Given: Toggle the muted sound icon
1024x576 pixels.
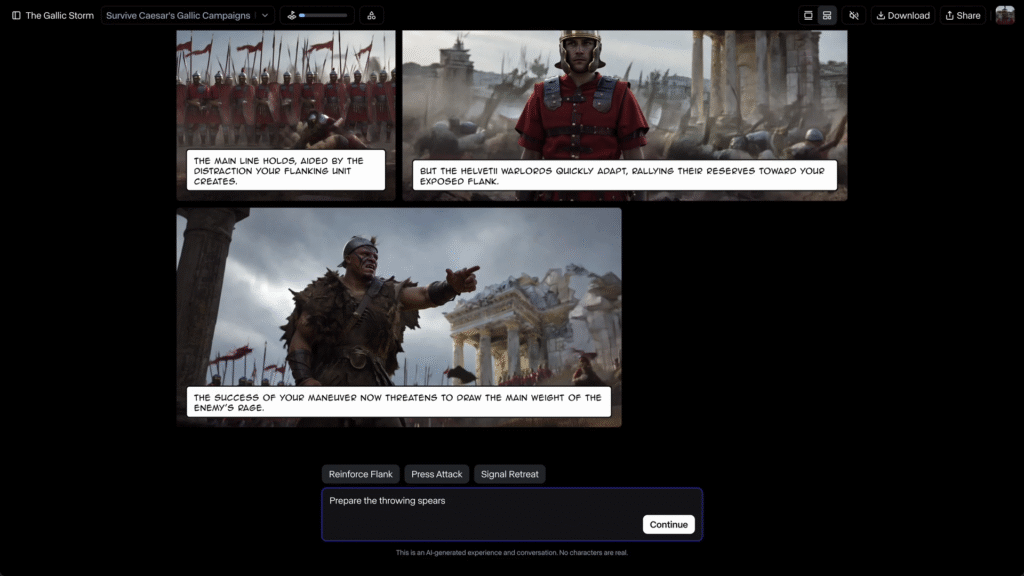Looking at the screenshot, I should (854, 16).
